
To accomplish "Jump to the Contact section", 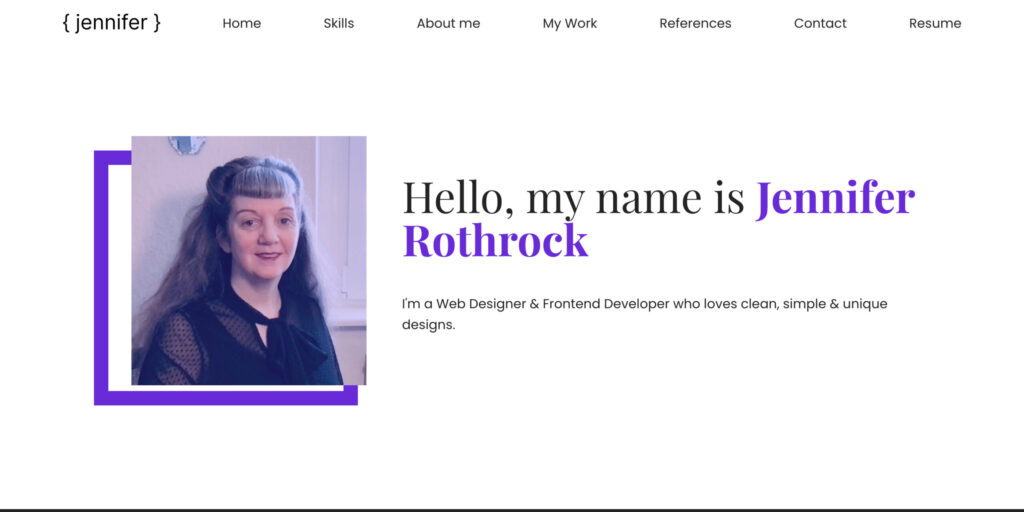I will 820,23.
